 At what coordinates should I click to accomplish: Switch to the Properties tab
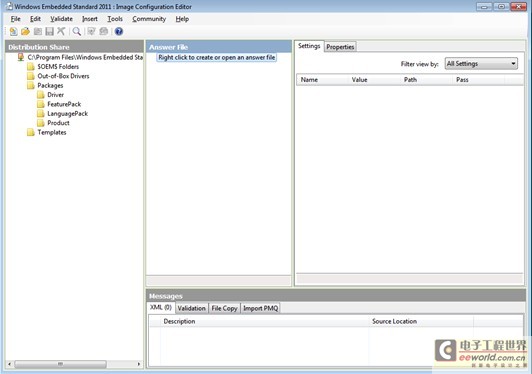pos(340,47)
